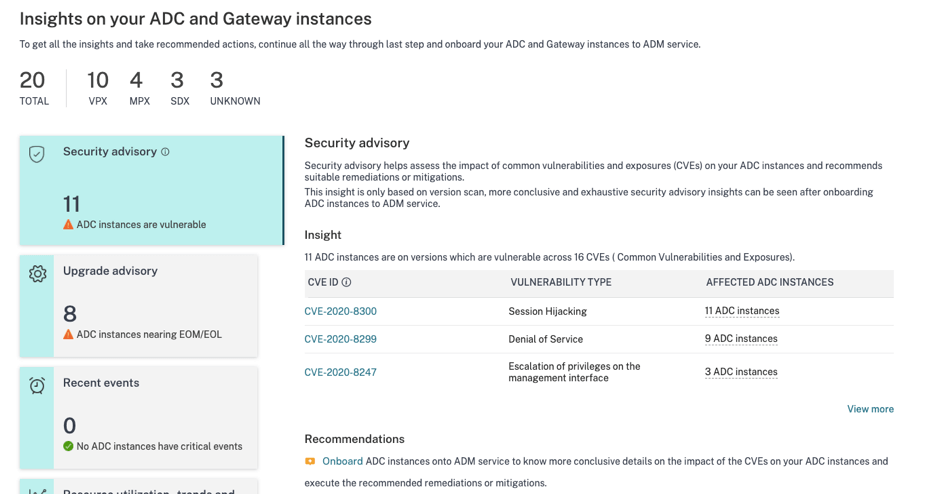The width and height of the screenshot is (936, 494).
Task: Click the orange warning icon under Security advisory
Action: click(x=68, y=225)
